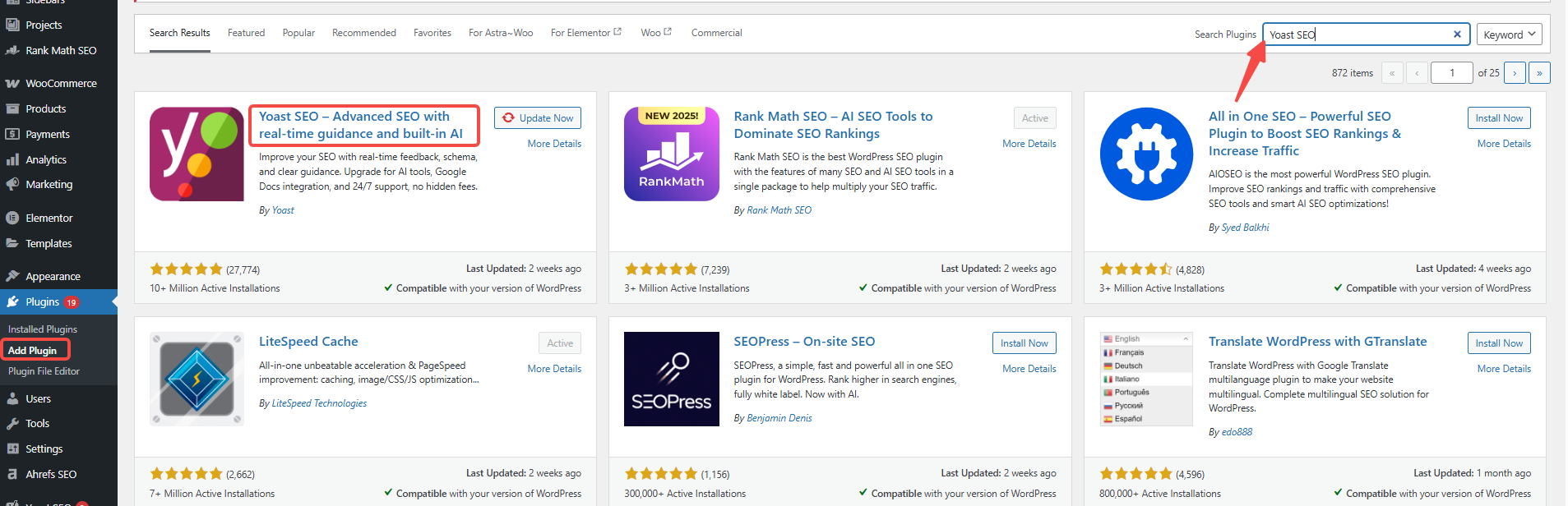Click the GTranslate language list thumbnail
This screenshot has width=1568, height=506.
point(1146,379)
